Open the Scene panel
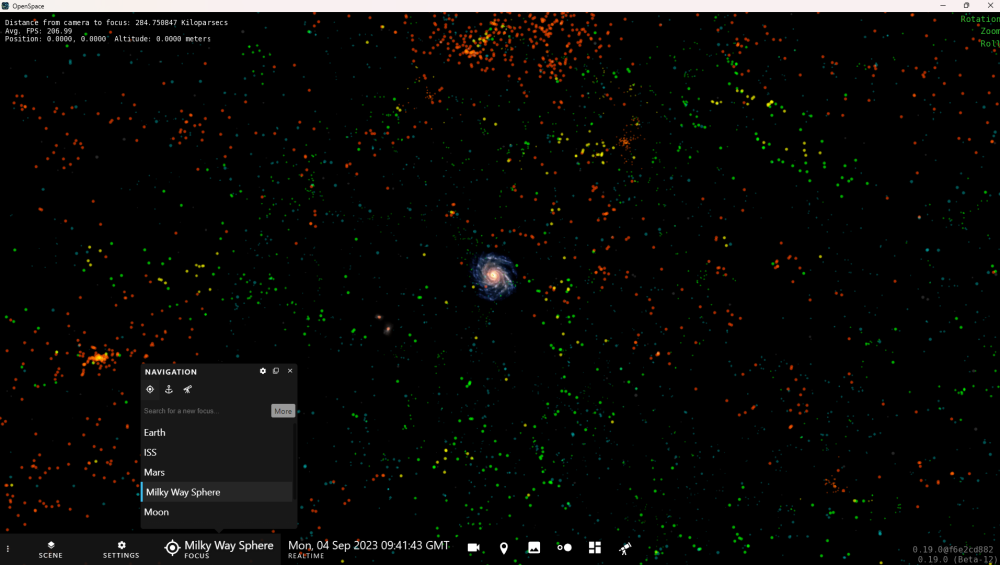1000x565 pixels. click(50, 549)
